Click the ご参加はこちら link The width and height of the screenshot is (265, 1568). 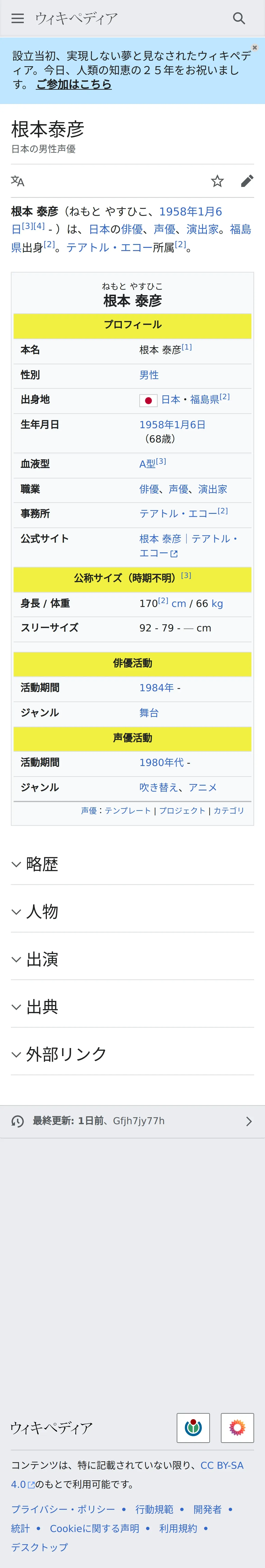(x=74, y=85)
